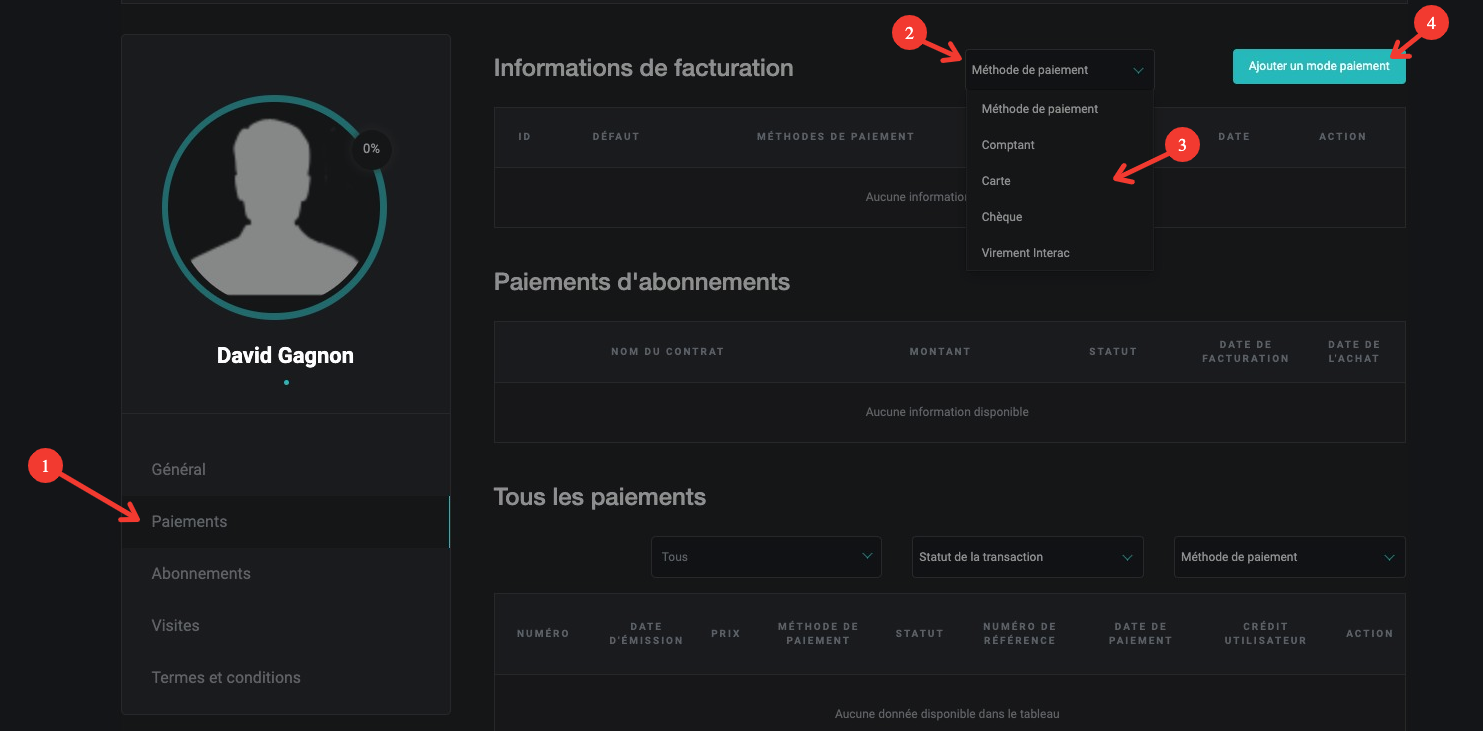
Task: Click the 0% profile completion badge
Action: coord(371,149)
